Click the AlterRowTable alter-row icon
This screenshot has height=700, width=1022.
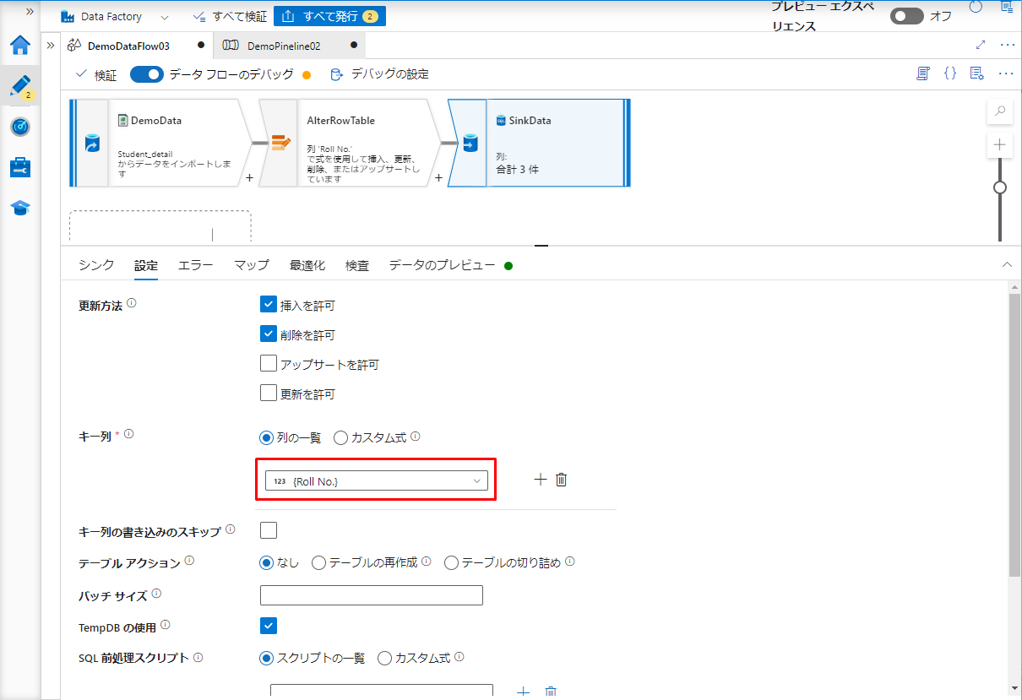(281, 142)
